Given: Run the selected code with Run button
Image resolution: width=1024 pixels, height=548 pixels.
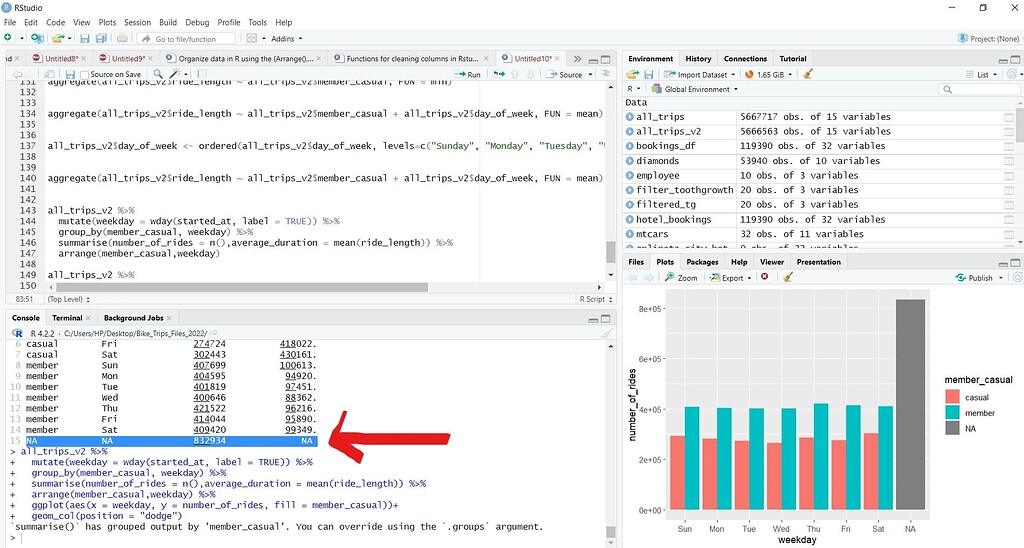Looking at the screenshot, I should point(467,75).
